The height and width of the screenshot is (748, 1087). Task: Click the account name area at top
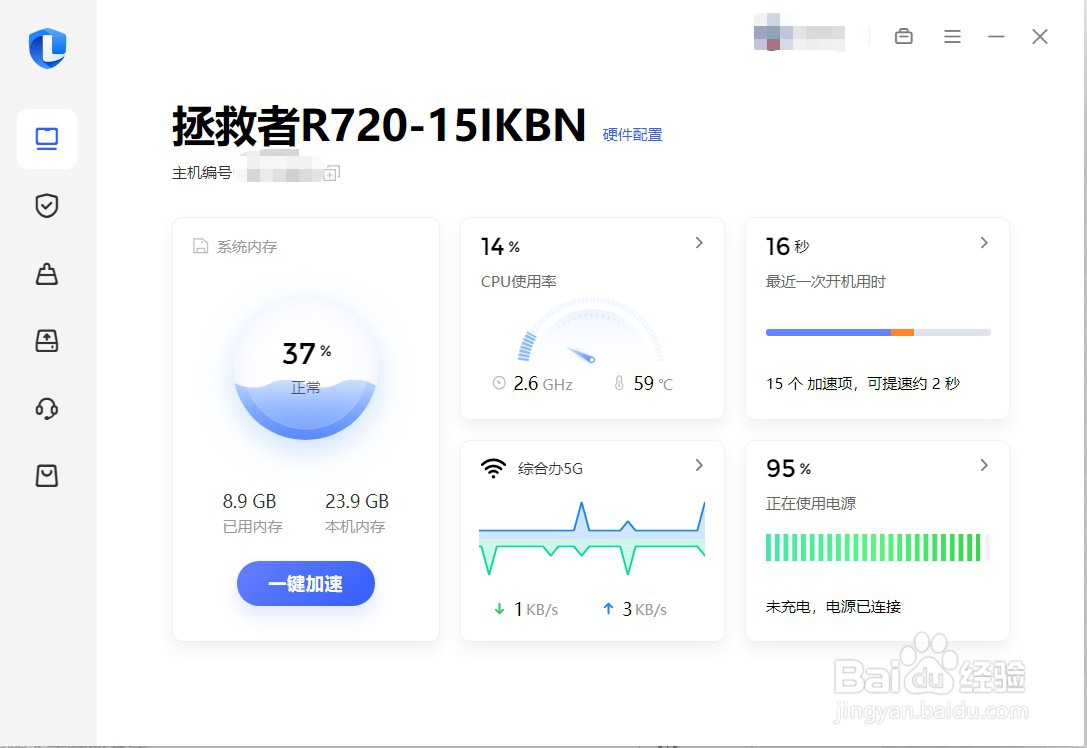pos(800,36)
